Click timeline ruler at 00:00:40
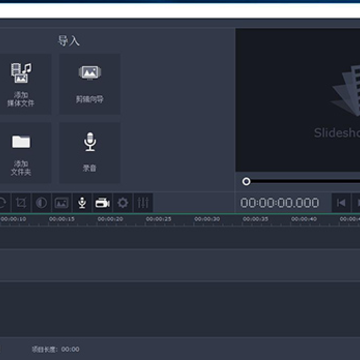 304,219
